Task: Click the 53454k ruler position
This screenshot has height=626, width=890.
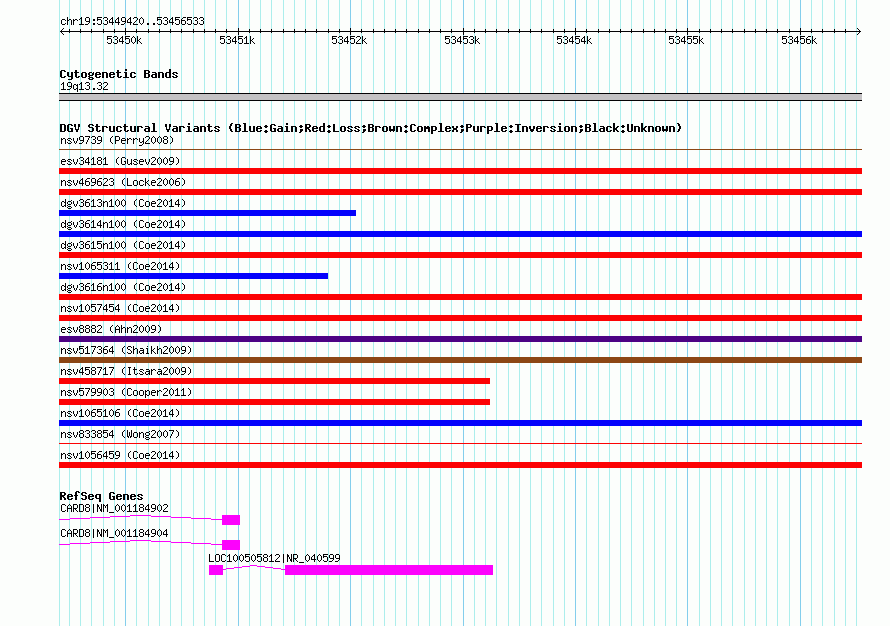Action: pyautogui.click(x=574, y=40)
